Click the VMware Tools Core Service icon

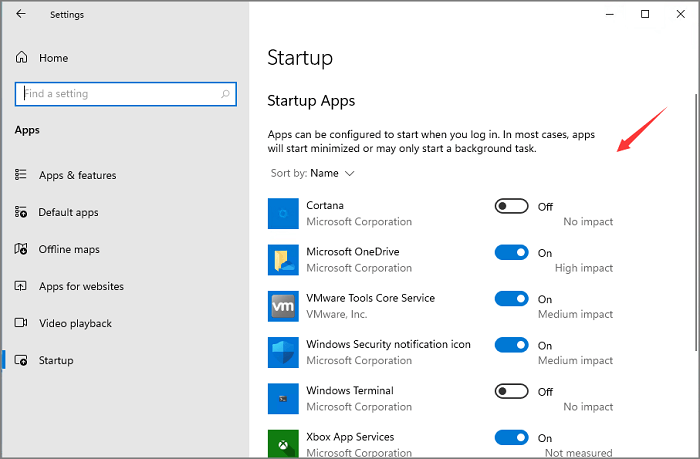click(284, 306)
